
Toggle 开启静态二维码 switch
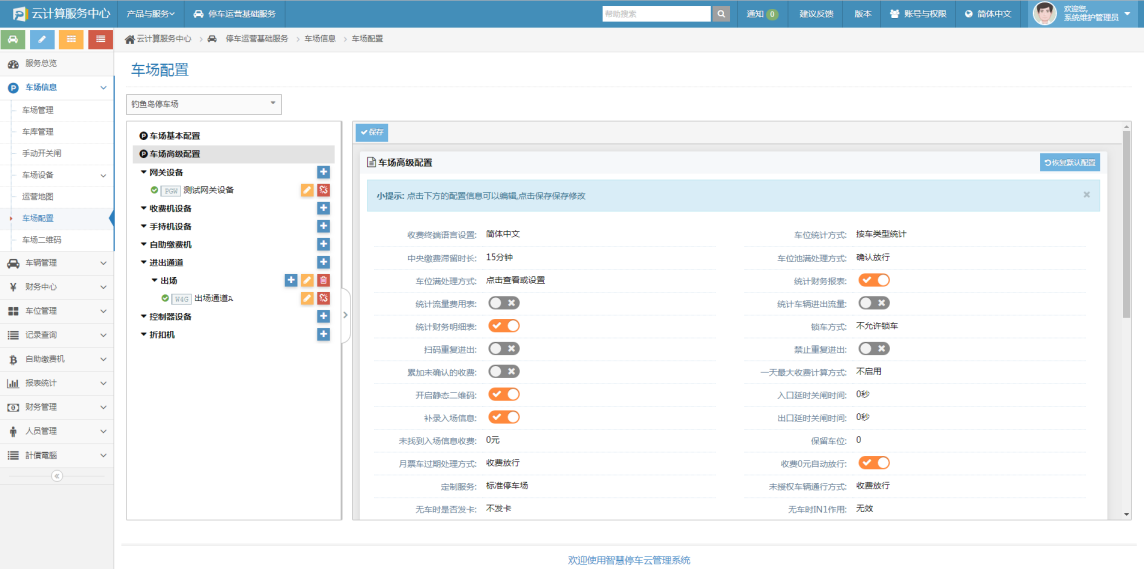coord(503,394)
